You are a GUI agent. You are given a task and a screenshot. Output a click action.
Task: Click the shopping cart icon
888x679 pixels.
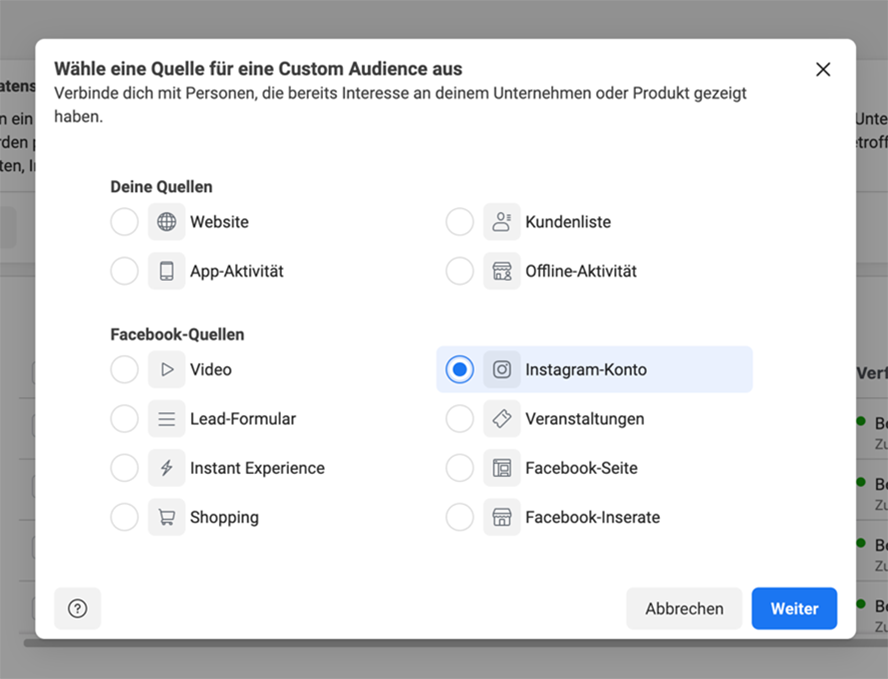[166, 518]
